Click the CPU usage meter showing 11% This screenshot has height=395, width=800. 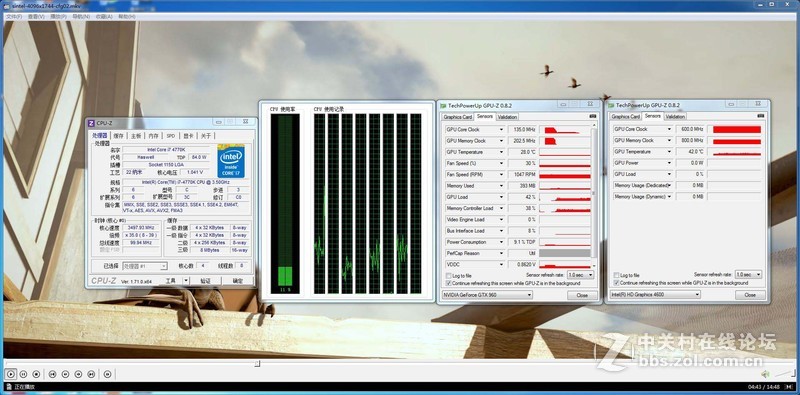click(285, 204)
